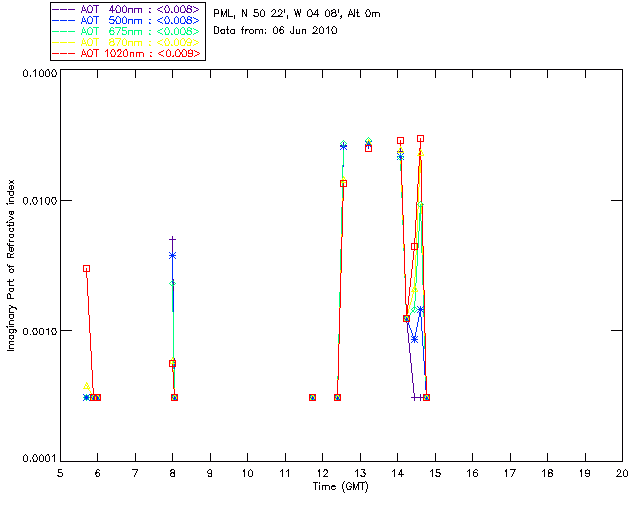Image resolution: width=640 pixels, height=512 pixels.
Task: Click the purple plus marker at top of the time 8 series
Action: tap(173, 239)
